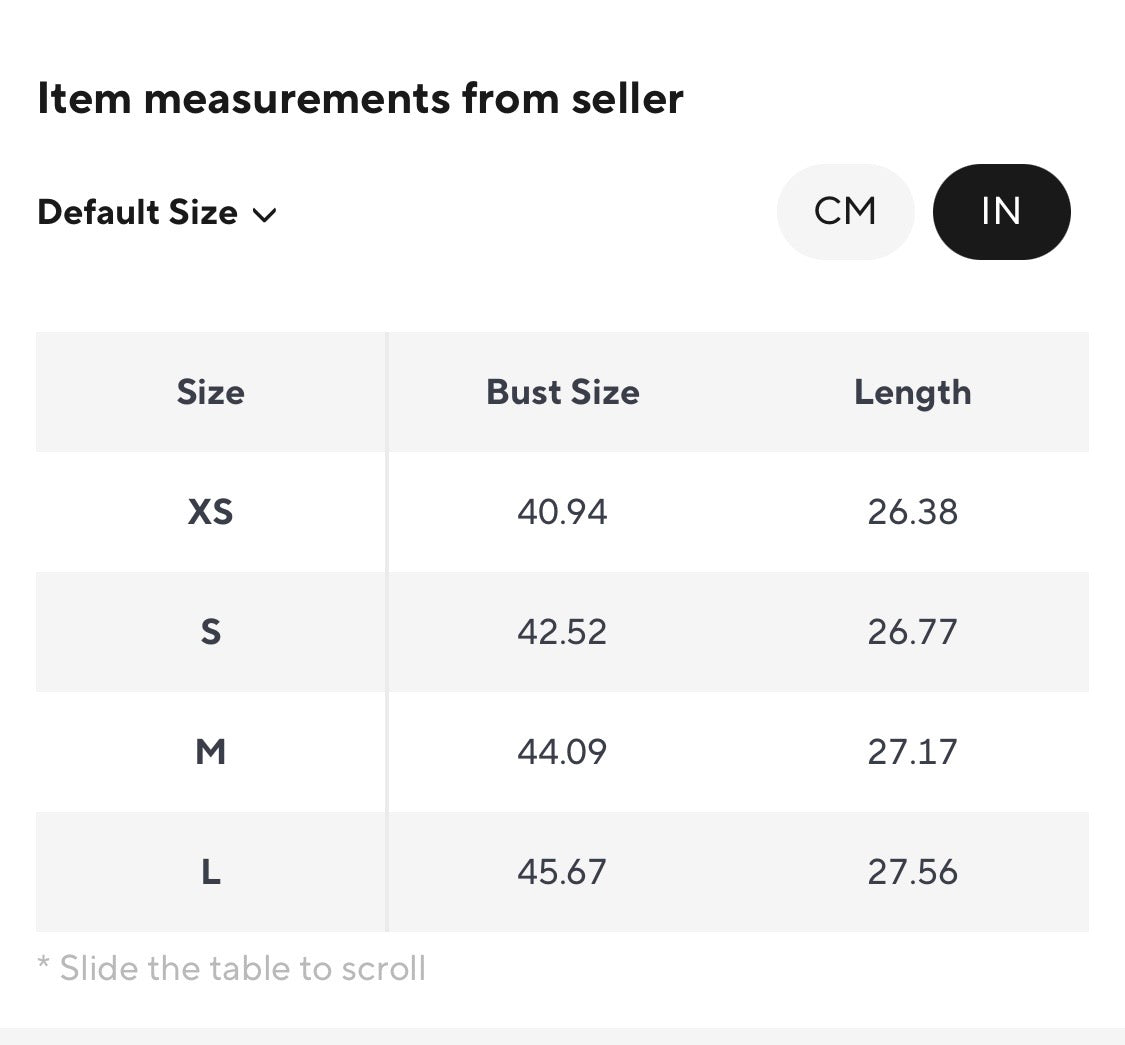Image resolution: width=1125 pixels, height=1045 pixels.
Task: Click the Bust Size column header
Action: 562,392
